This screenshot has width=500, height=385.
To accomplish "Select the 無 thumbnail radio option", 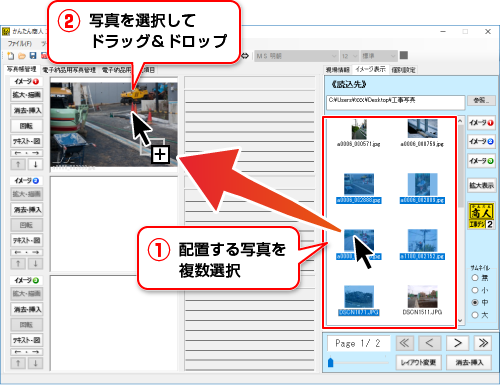I will click(x=475, y=278).
